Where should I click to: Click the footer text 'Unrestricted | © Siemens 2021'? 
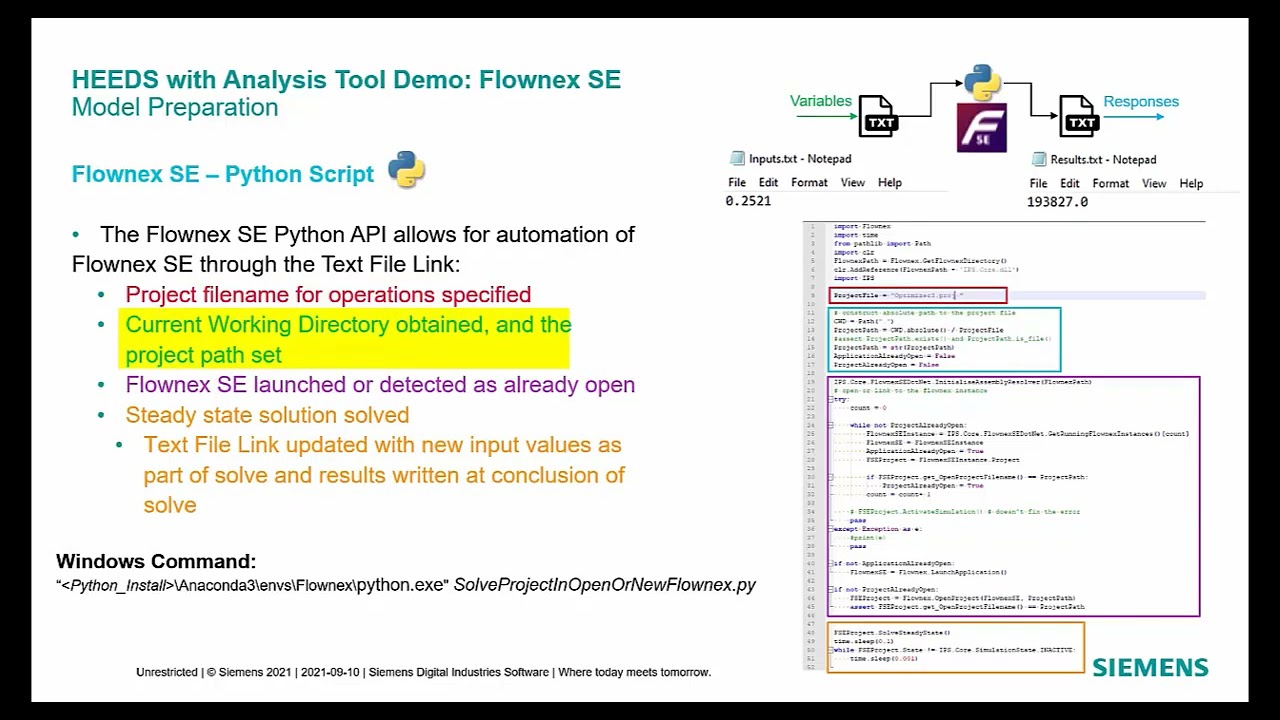click(x=423, y=672)
